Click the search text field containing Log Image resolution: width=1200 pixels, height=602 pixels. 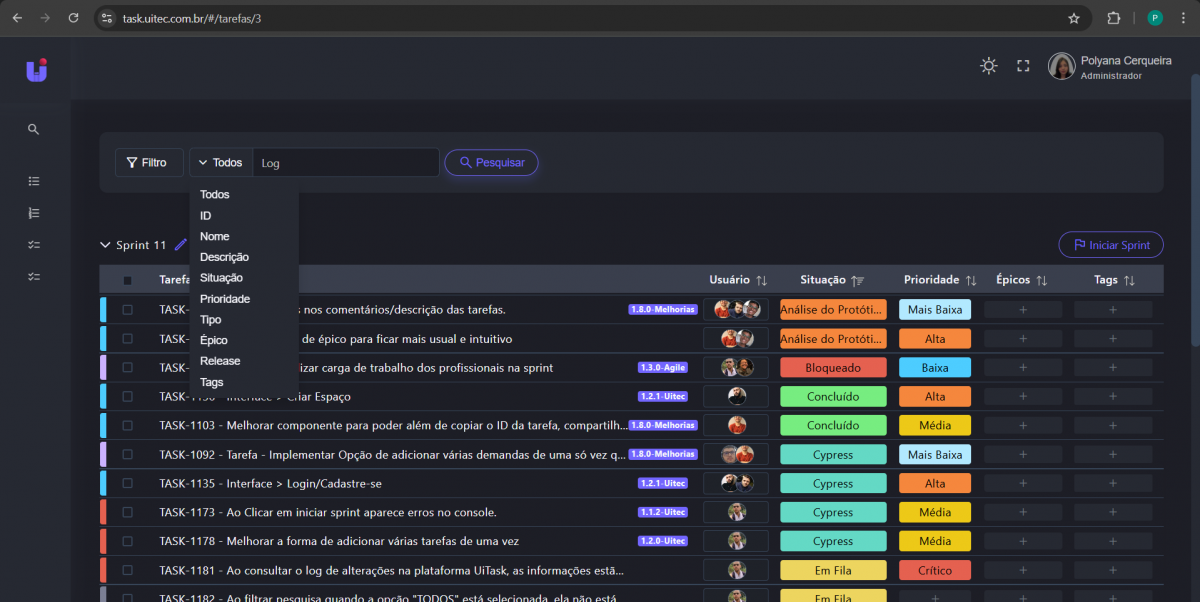344,163
